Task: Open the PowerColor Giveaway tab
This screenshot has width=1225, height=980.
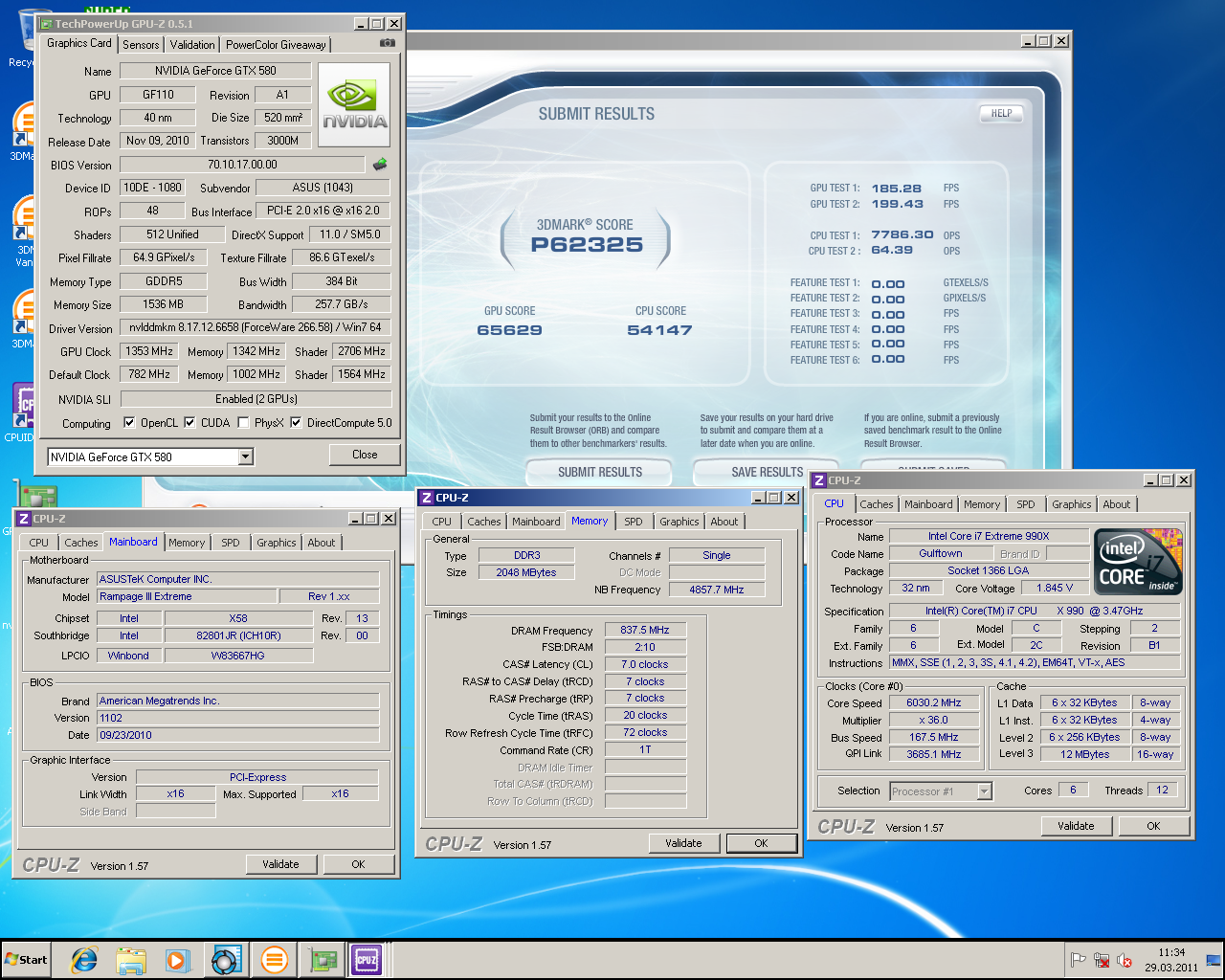Action: pyautogui.click(x=276, y=44)
